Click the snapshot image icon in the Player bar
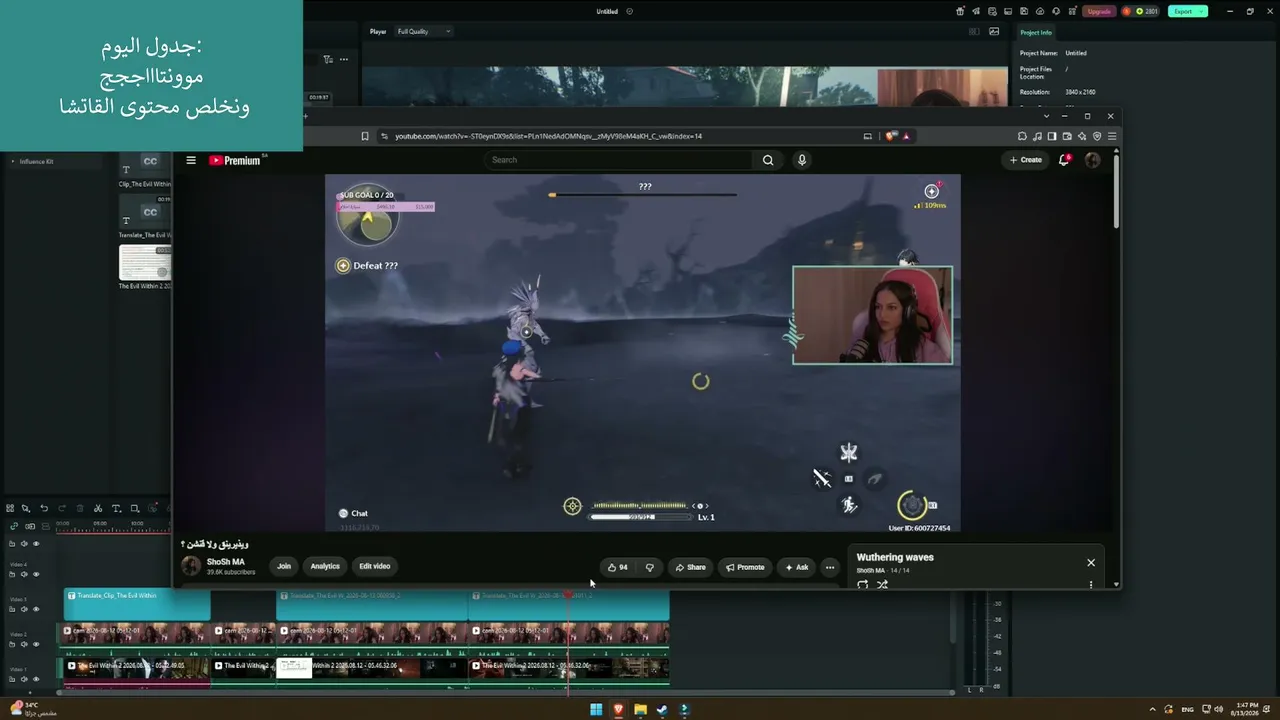This screenshot has height=720, width=1280. pyautogui.click(x=994, y=31)
